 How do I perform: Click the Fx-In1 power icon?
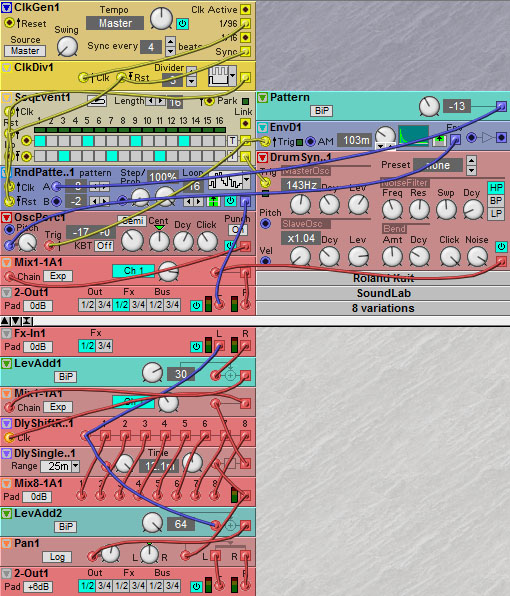coord(196,346)
